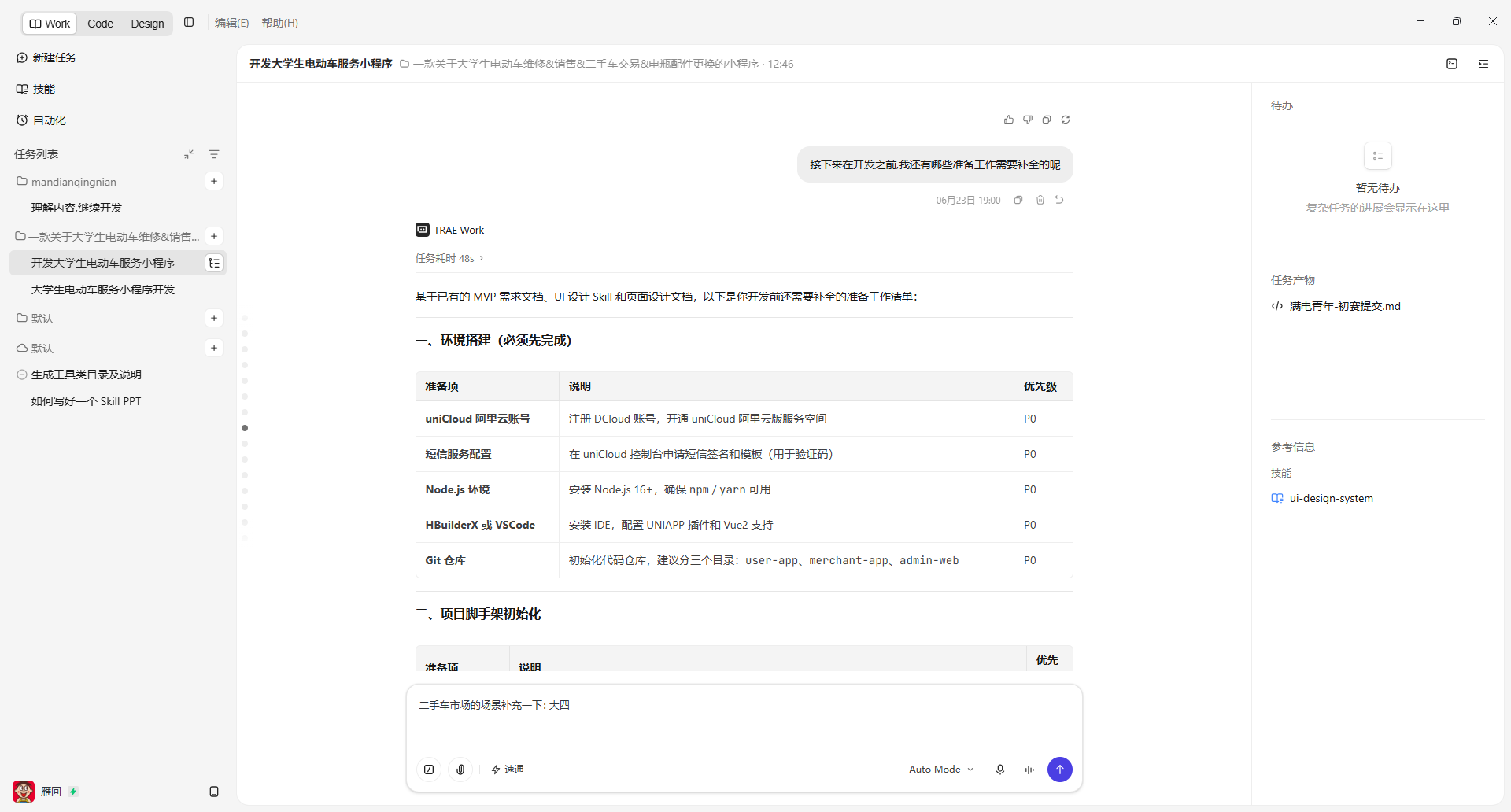The image size is (1511, 812).
Task: Expand the 任务耗时 48s details
Action: point(449,258)
